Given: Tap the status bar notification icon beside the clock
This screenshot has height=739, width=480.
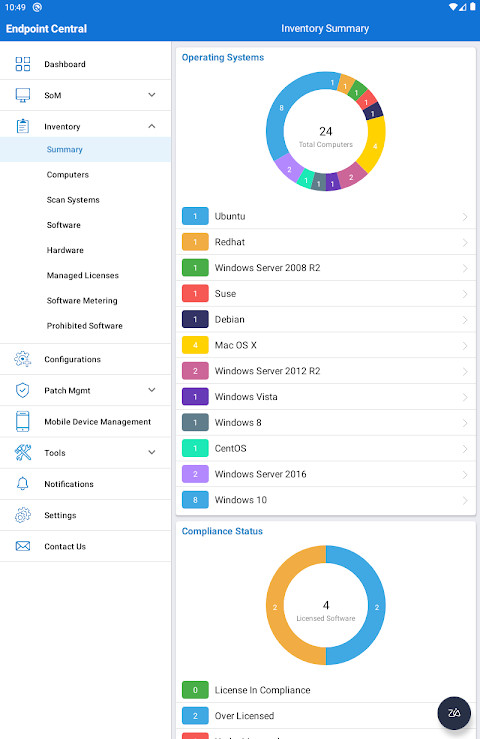Looking at the screenshot, I should tap(37, 7).
